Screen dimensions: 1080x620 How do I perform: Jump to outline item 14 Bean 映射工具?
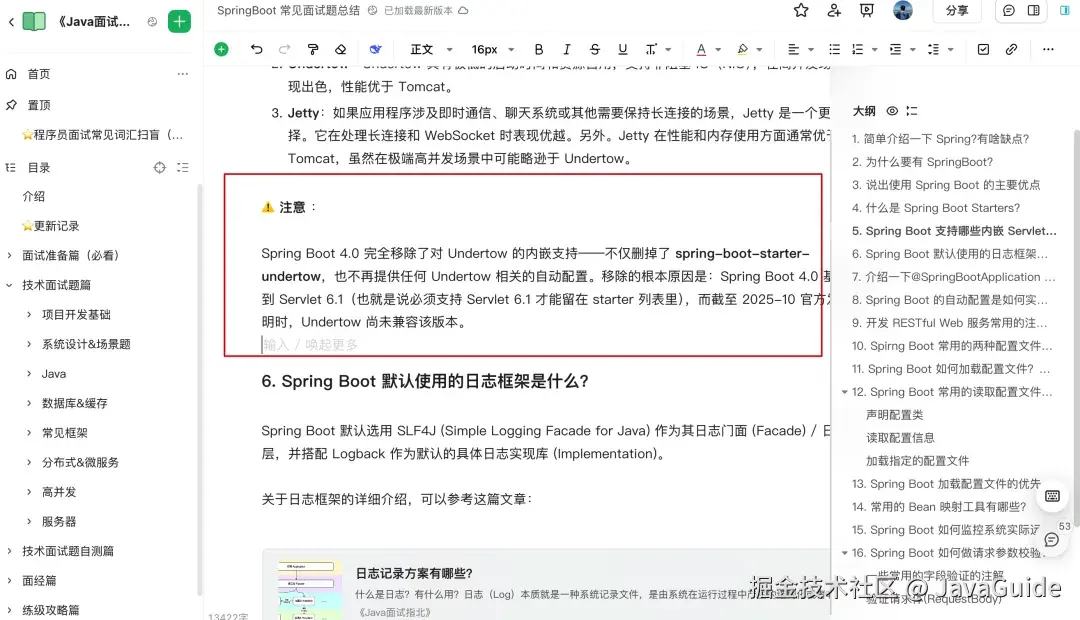click(939, 507)
